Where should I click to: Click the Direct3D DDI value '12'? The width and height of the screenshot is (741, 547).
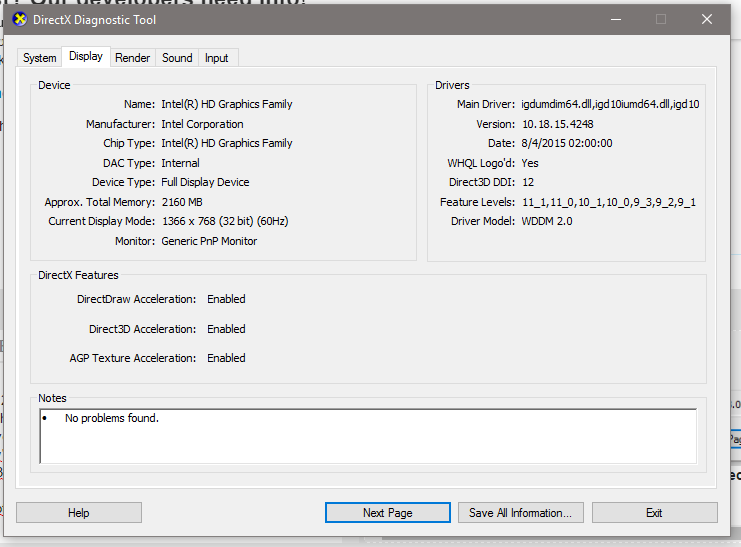[x=528, y=182]
